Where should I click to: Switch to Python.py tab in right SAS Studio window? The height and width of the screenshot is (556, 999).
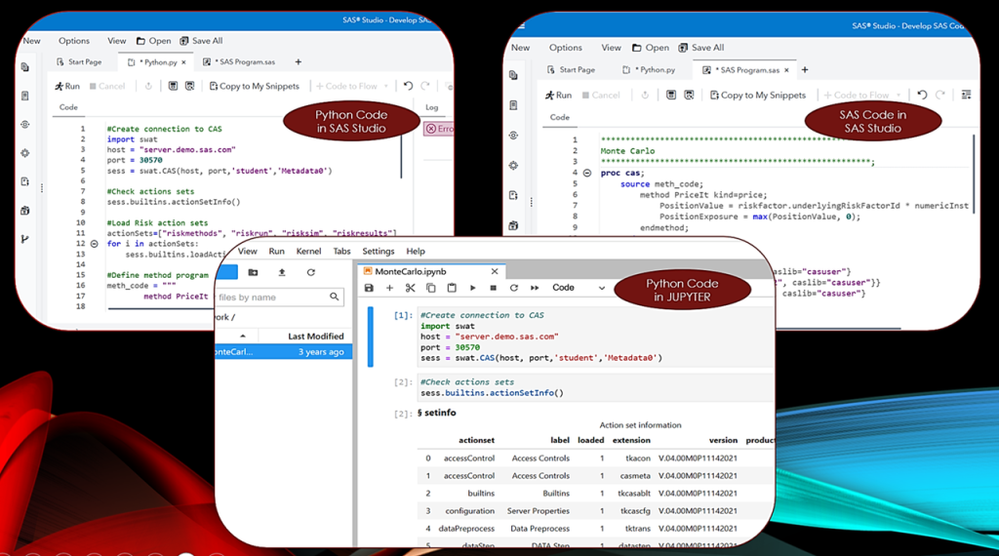pyautogui.click(x=649, y=70)
